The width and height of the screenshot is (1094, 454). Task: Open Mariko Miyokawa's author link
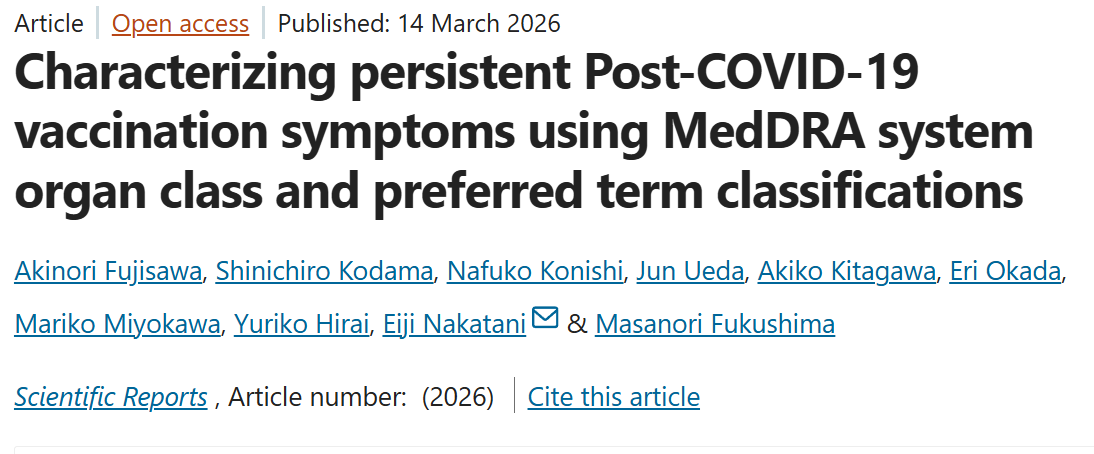pyautogui.click(x=117, y=324)
